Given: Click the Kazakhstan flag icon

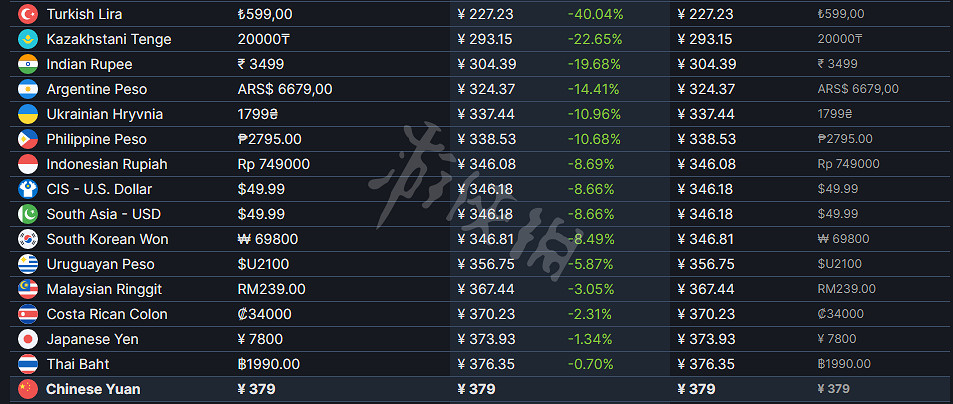Looking at the screenshot, I should (x=28, y=39).
